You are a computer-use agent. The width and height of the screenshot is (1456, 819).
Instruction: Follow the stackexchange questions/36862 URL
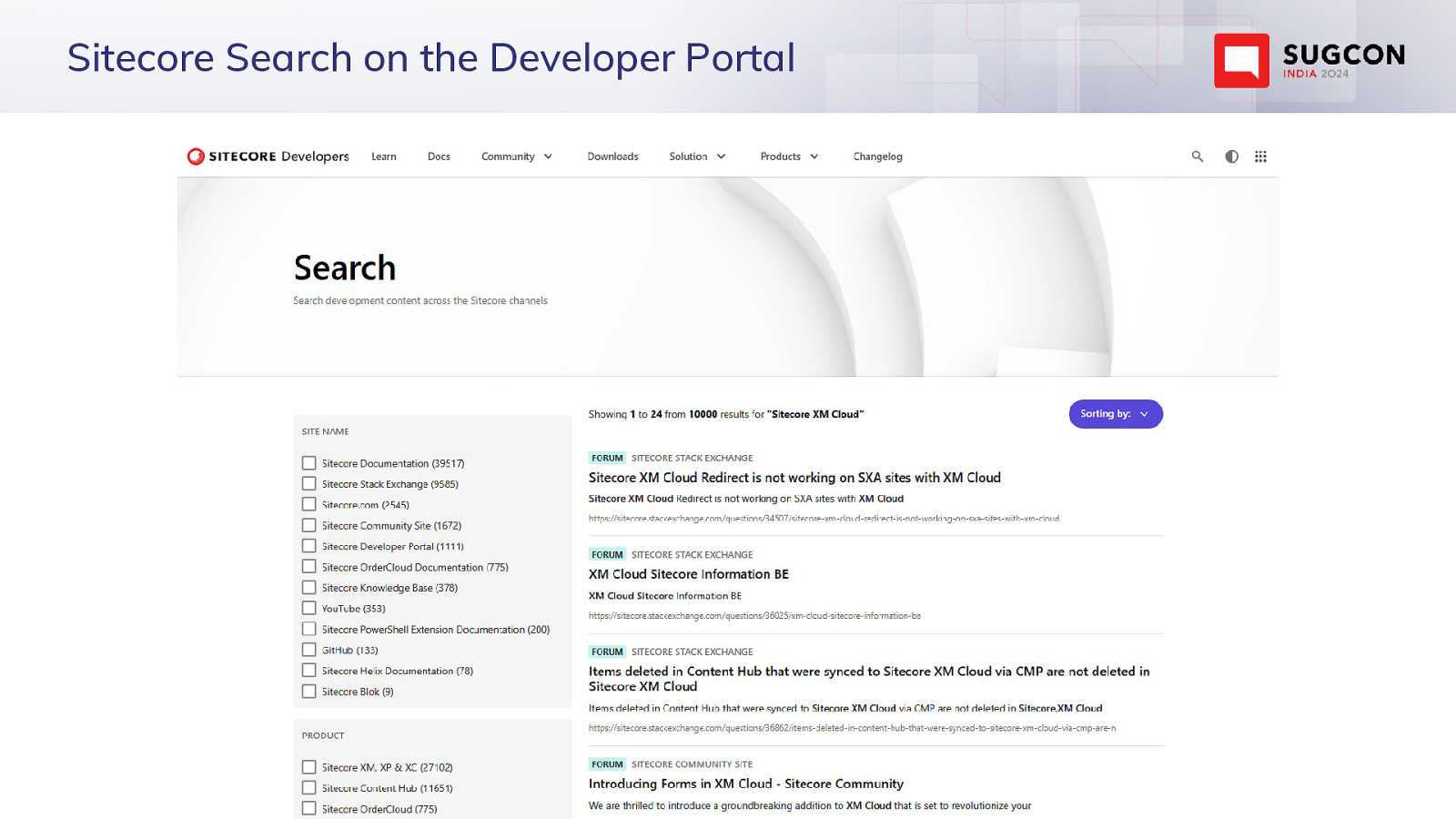pos(852,728)
